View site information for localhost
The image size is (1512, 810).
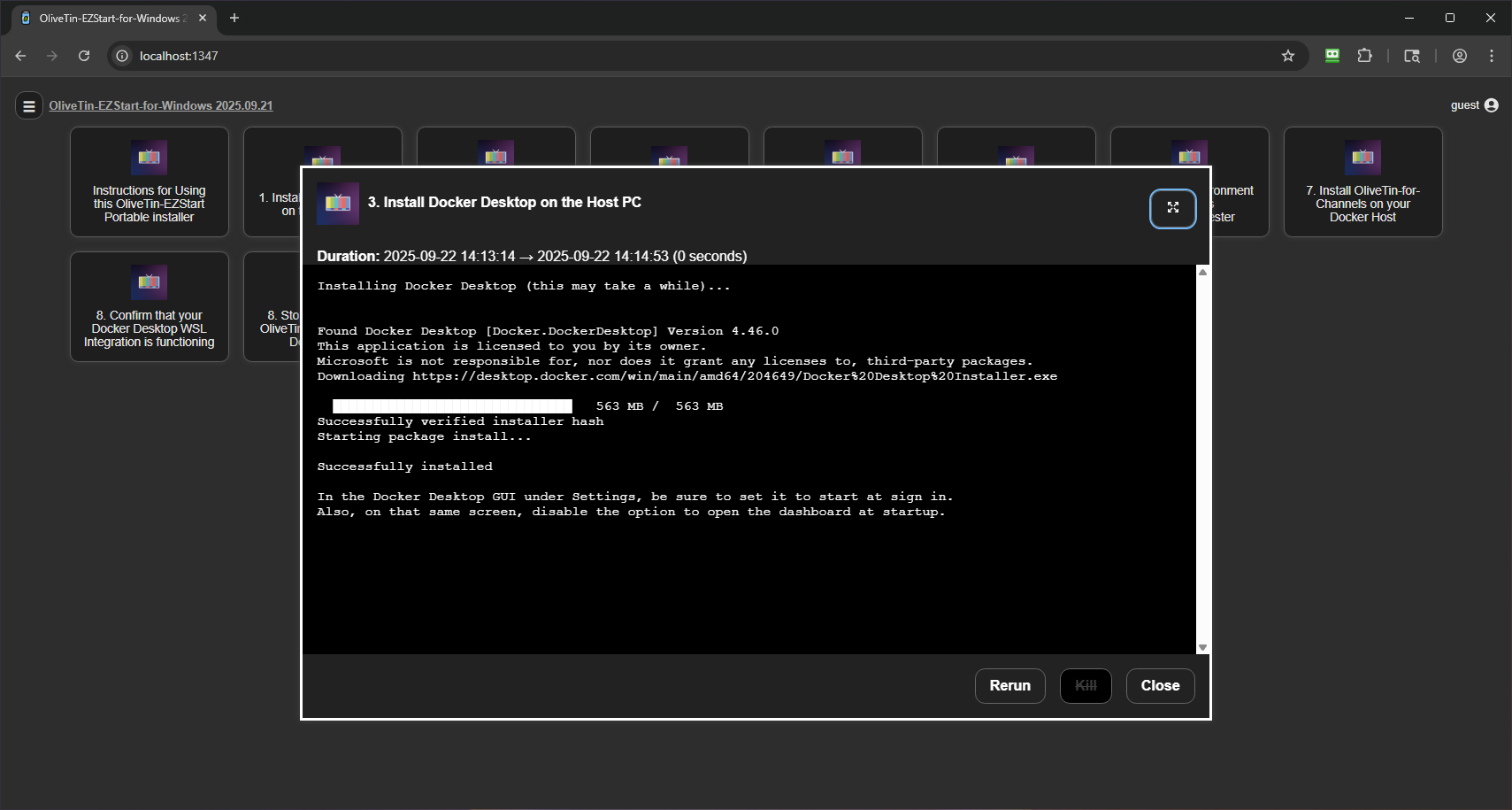pyautogui.click(x=122, y=56)
